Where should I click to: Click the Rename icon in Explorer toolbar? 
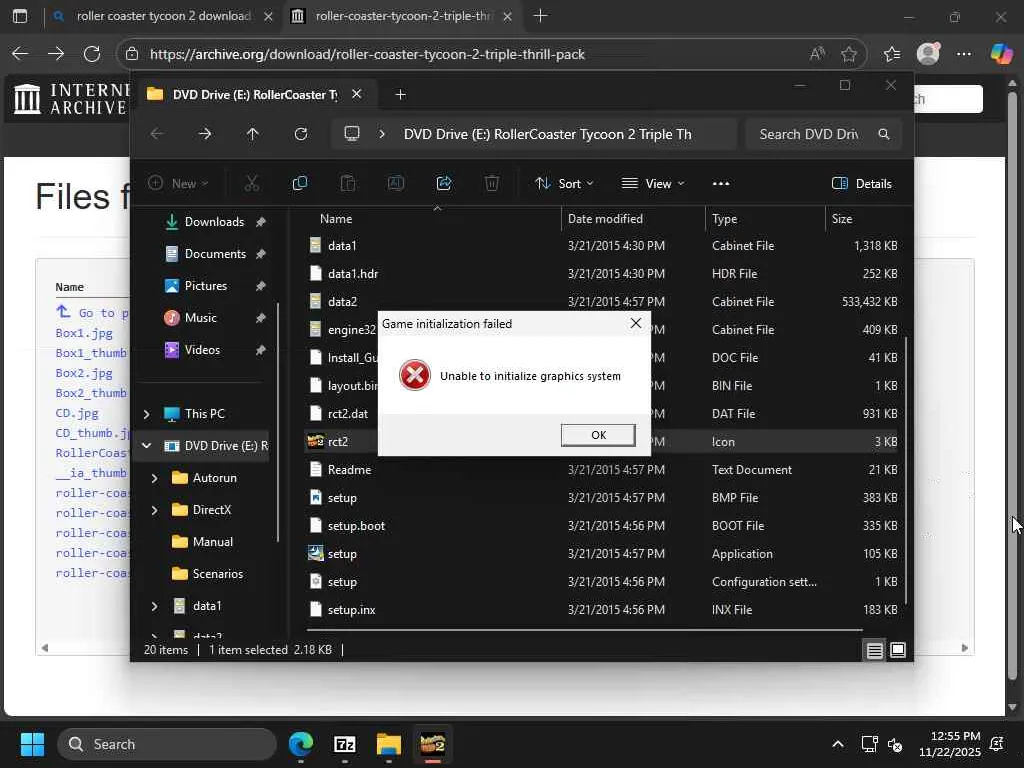tap(396, 184)
